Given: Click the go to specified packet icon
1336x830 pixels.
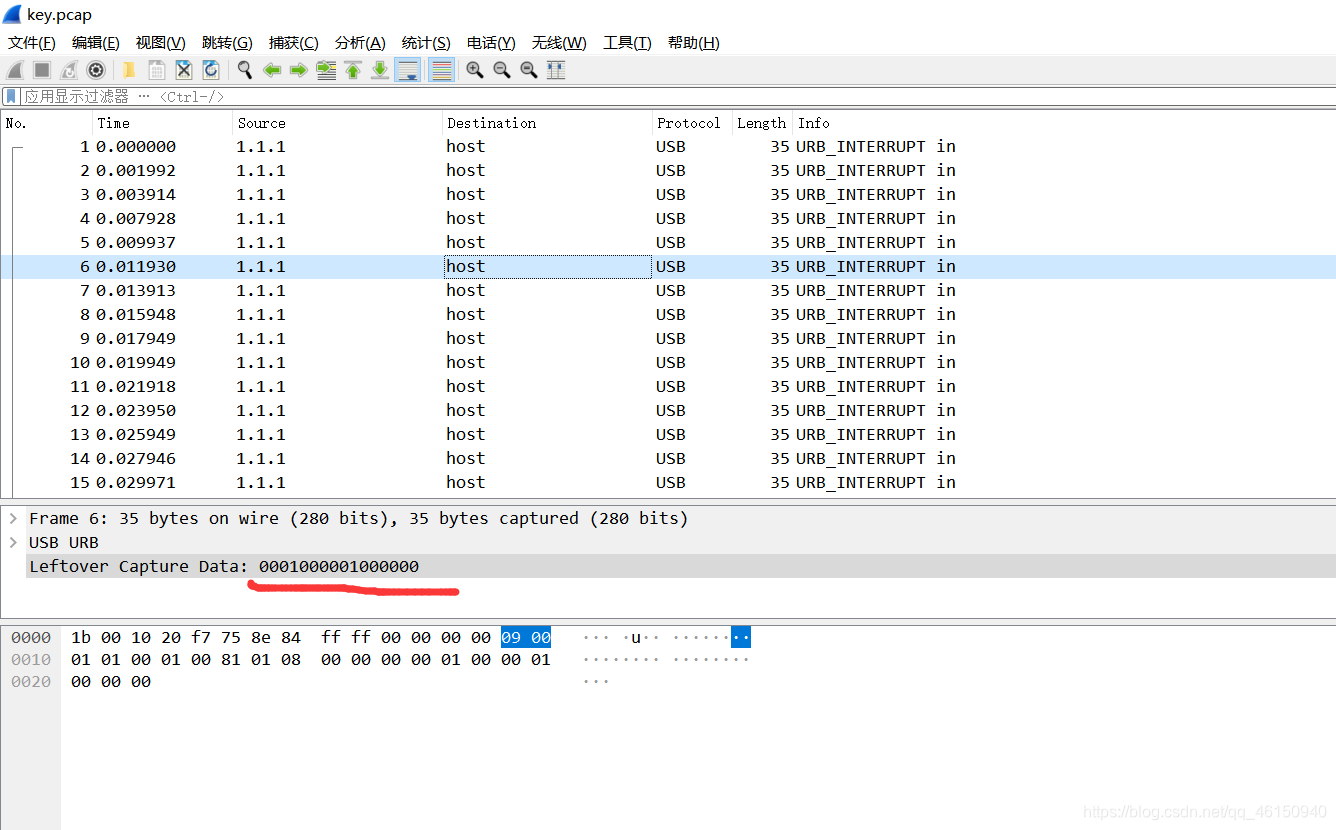Looking at the screenshot, I should [326, 70].
